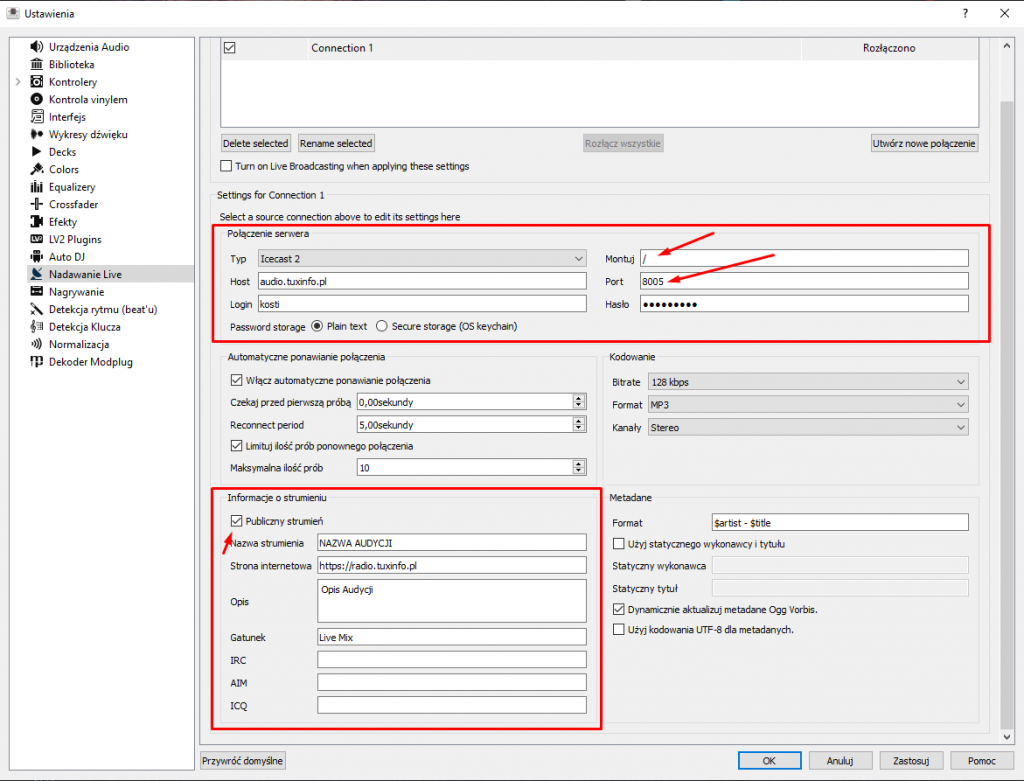Click the Biblioteka library icon
The width and height of the screenshot is (1024, 781).
tap(37, 64)
